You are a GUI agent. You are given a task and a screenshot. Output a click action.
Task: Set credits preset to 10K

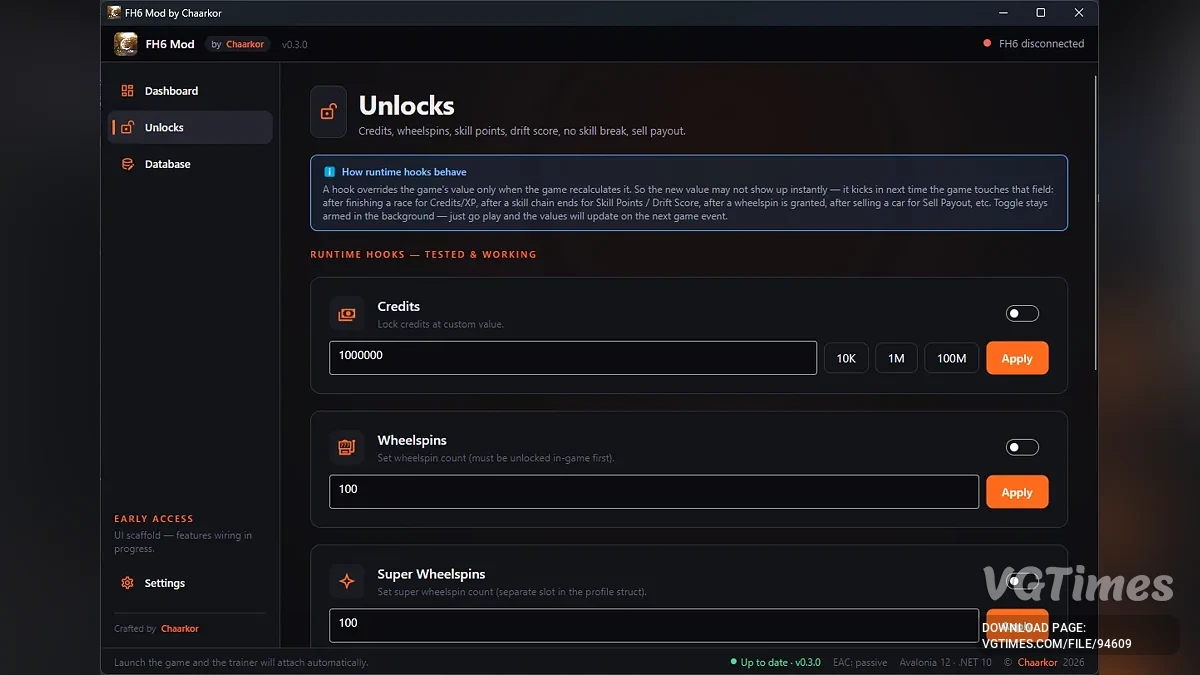[846, 358]
